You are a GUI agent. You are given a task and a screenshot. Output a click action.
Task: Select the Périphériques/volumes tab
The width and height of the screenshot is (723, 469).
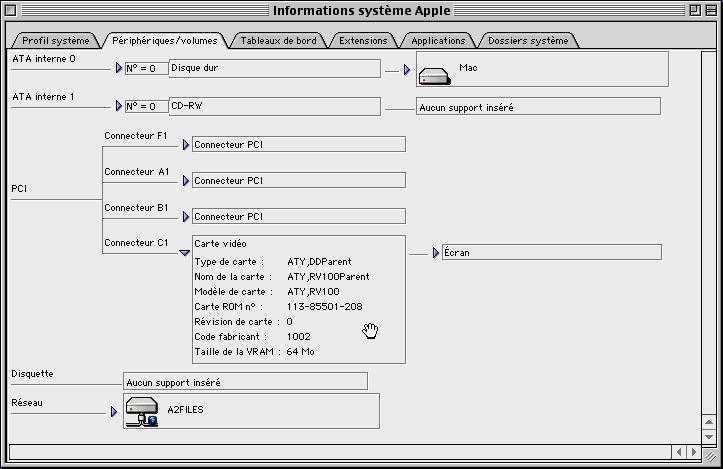coord(165,41)
